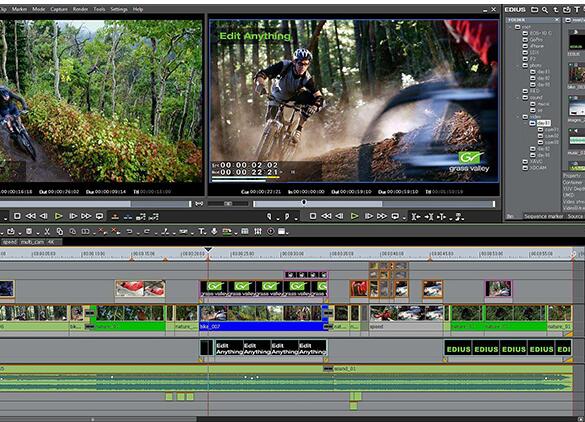This screenshot has height=422, width=585.
Task: Search bin with magnifier icon
Action: click(x=545, y=10)
